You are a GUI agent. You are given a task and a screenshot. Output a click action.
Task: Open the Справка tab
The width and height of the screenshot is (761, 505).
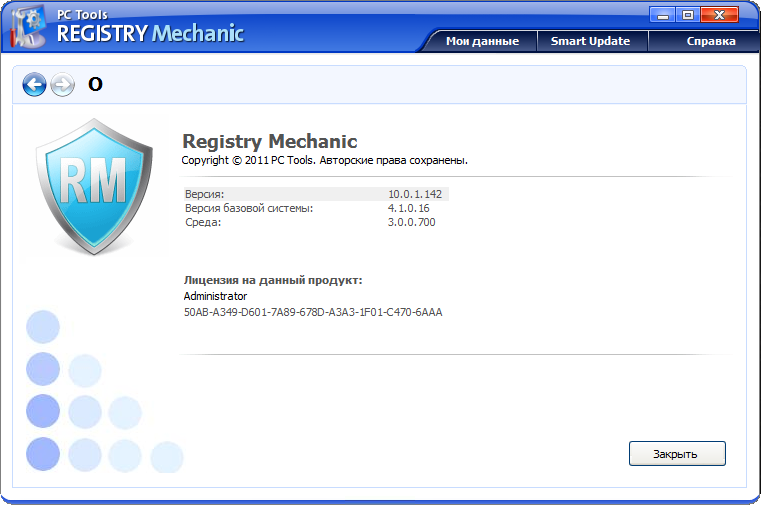tap(711, 41)
